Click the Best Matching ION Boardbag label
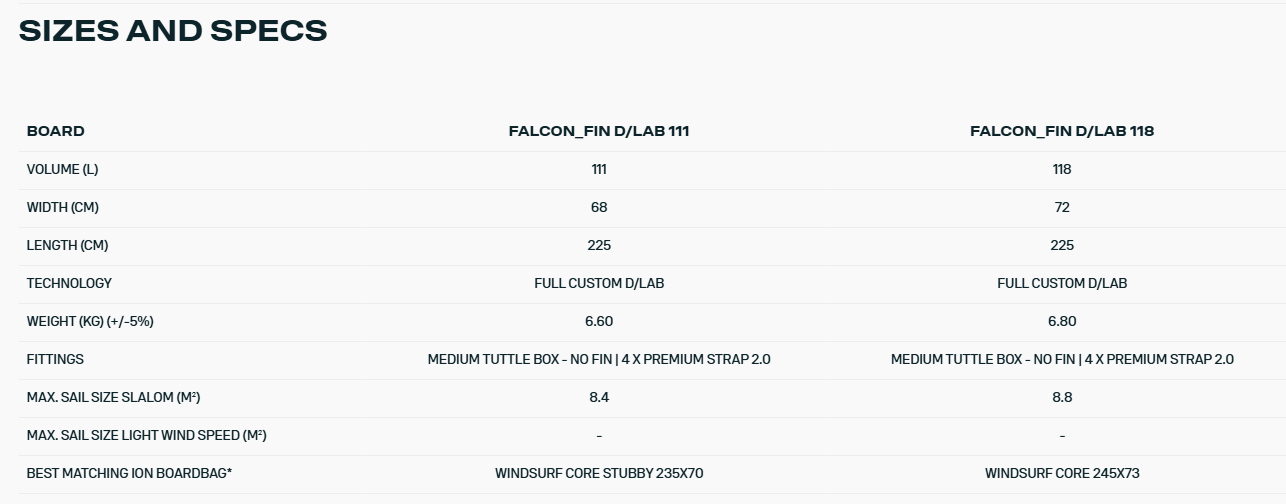Image resolution: width=1286 pixels, height=504 pixels. click(129, 473)
